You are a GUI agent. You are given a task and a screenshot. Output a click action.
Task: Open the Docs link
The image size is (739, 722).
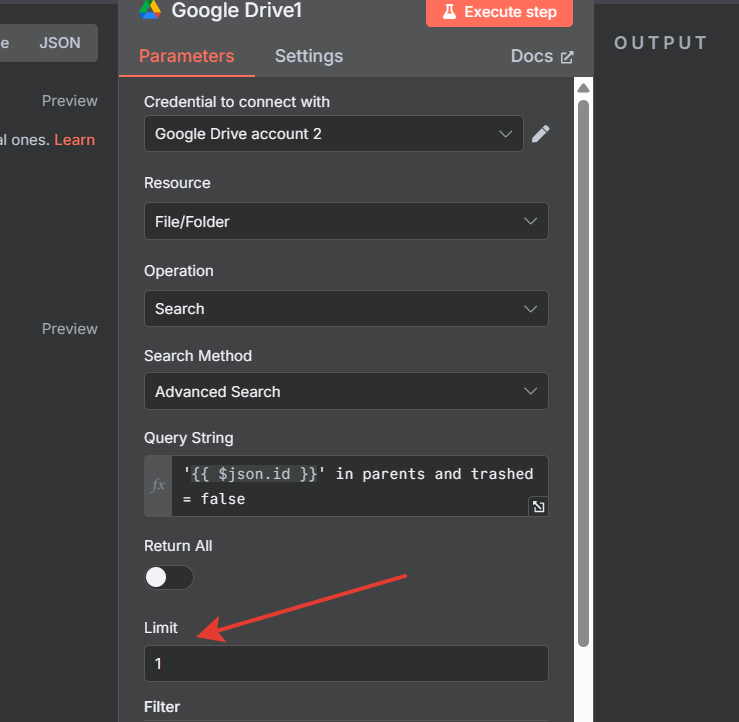[542, 56]
